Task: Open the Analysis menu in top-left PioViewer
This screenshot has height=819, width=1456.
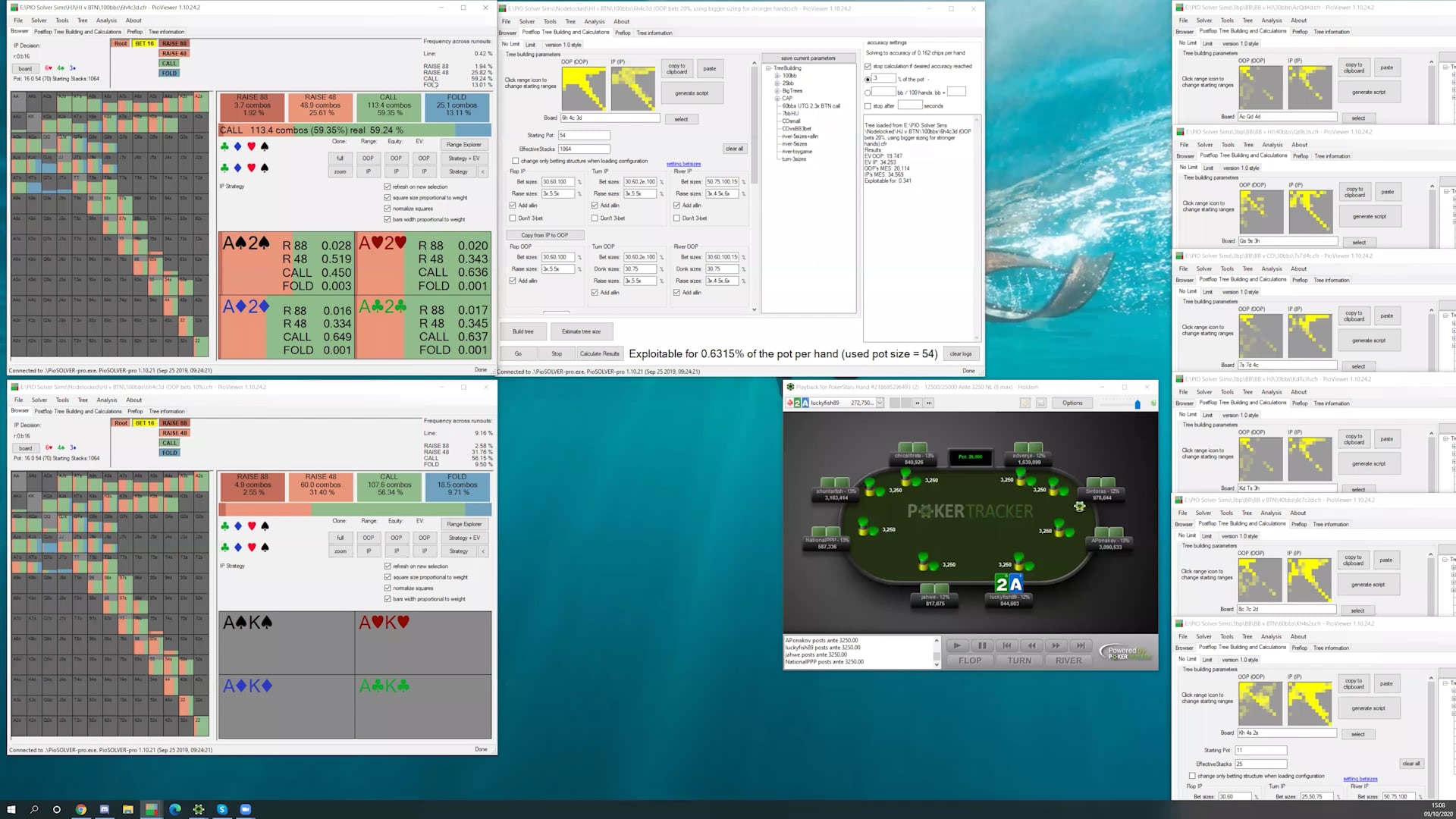Action: point(106,20)
